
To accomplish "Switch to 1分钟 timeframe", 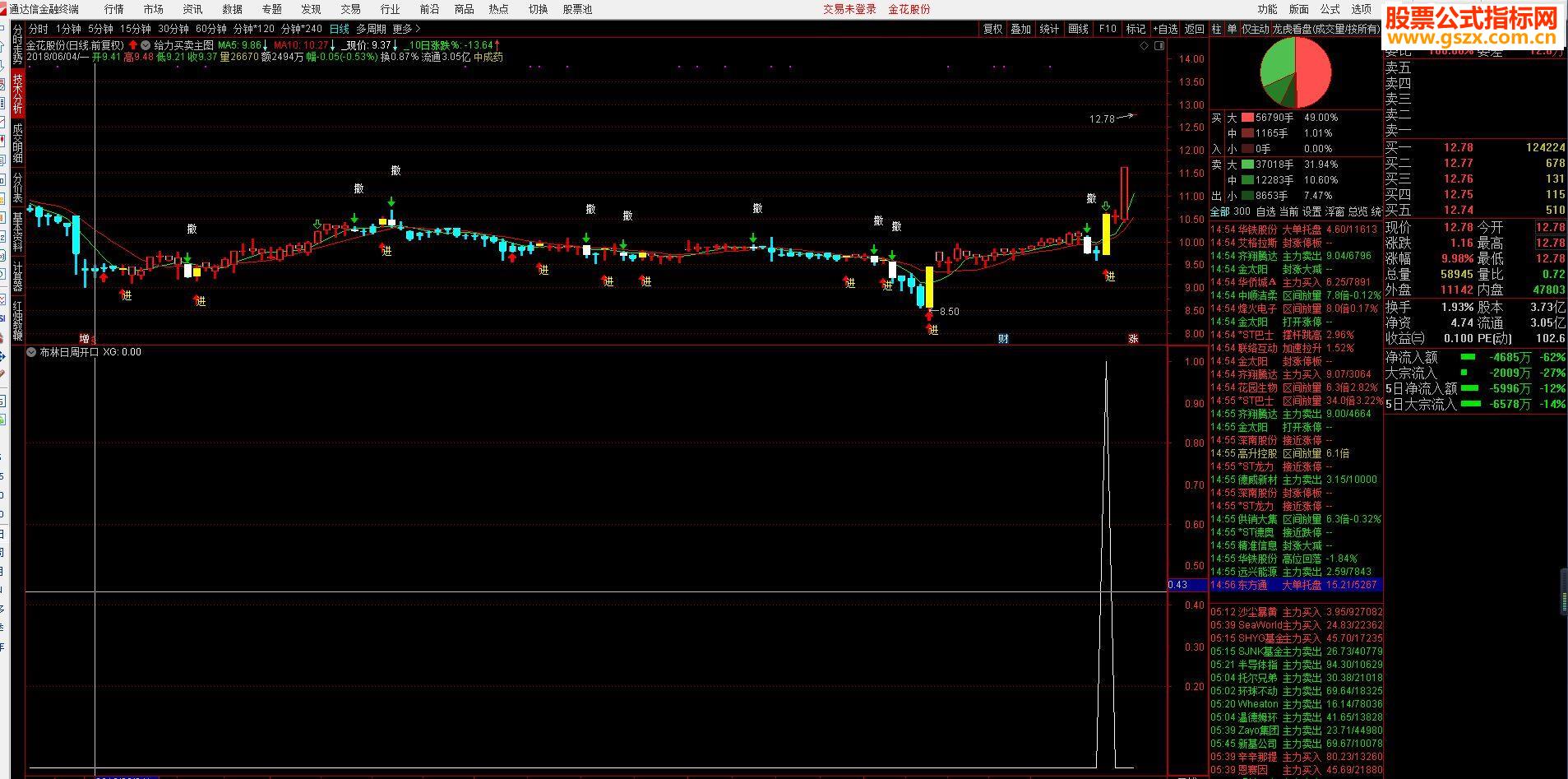I will point(68,29).
